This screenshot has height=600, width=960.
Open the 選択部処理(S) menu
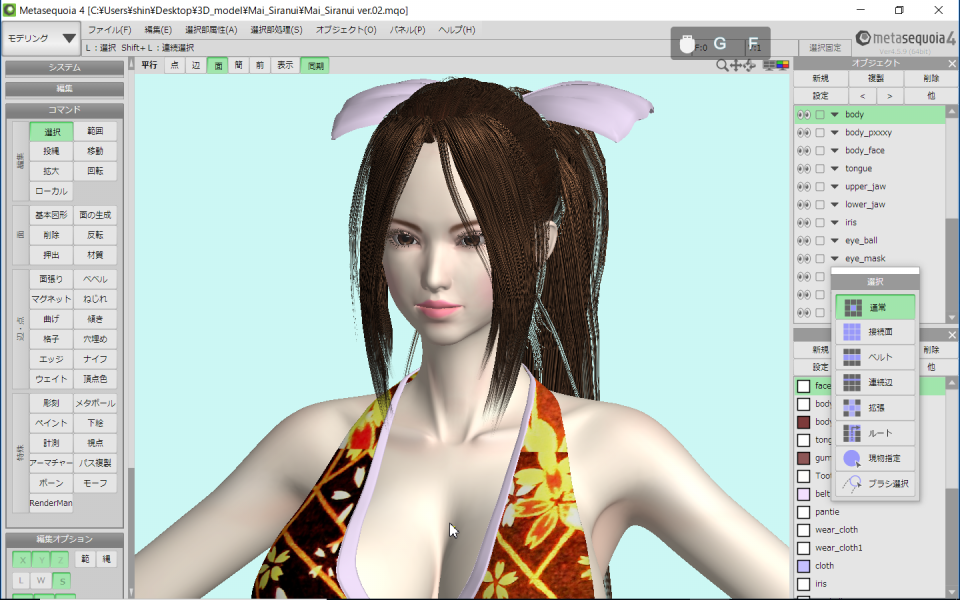[276, 29]
